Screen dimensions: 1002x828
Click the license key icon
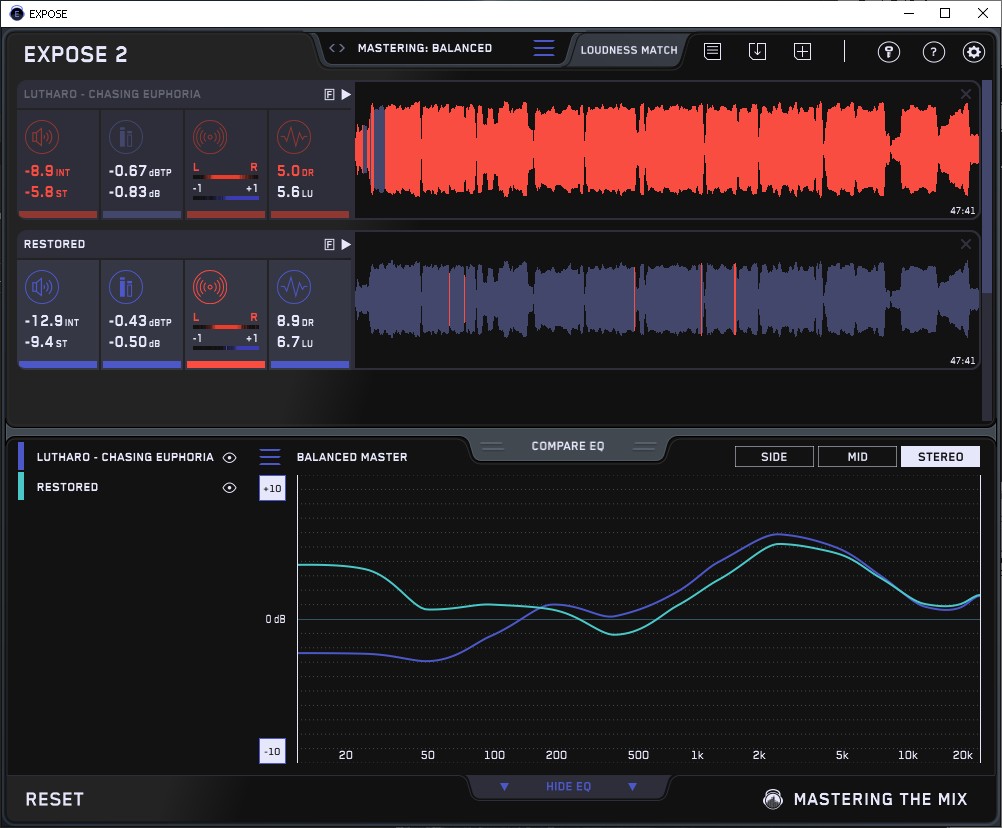[x=889, y=52]
